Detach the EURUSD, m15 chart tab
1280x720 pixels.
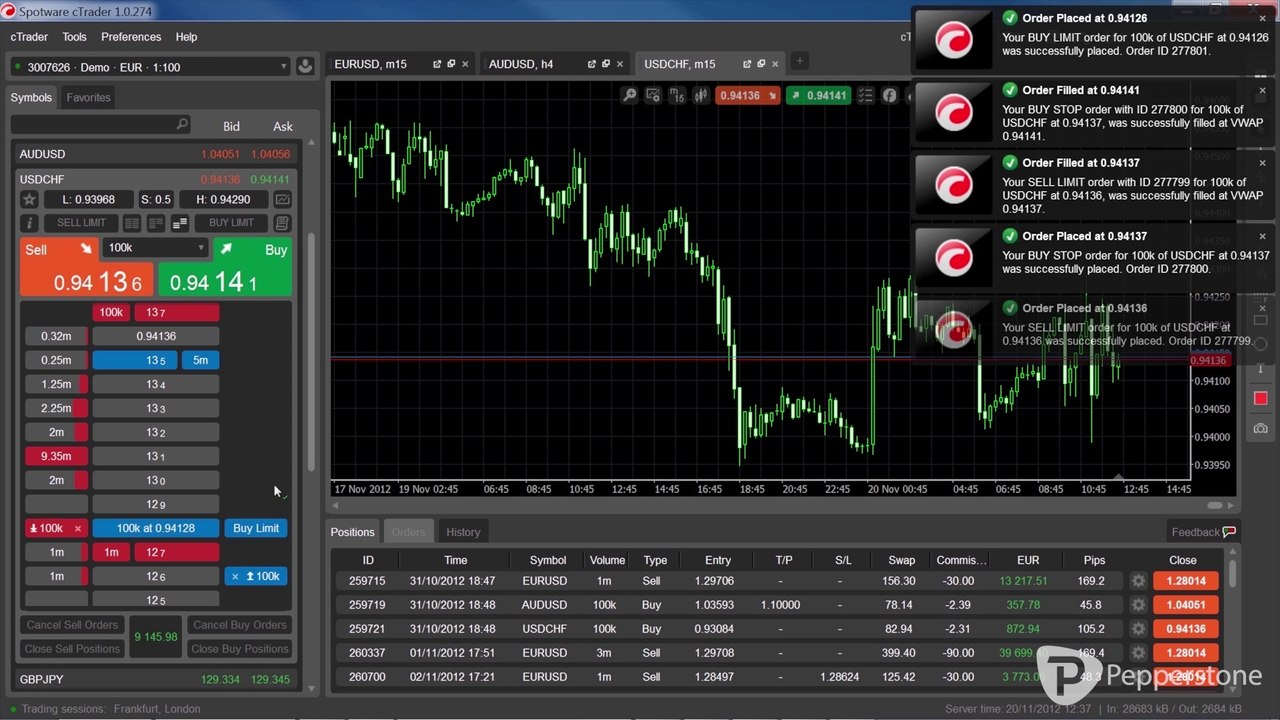pyautogui.click(x=437, y=64)
